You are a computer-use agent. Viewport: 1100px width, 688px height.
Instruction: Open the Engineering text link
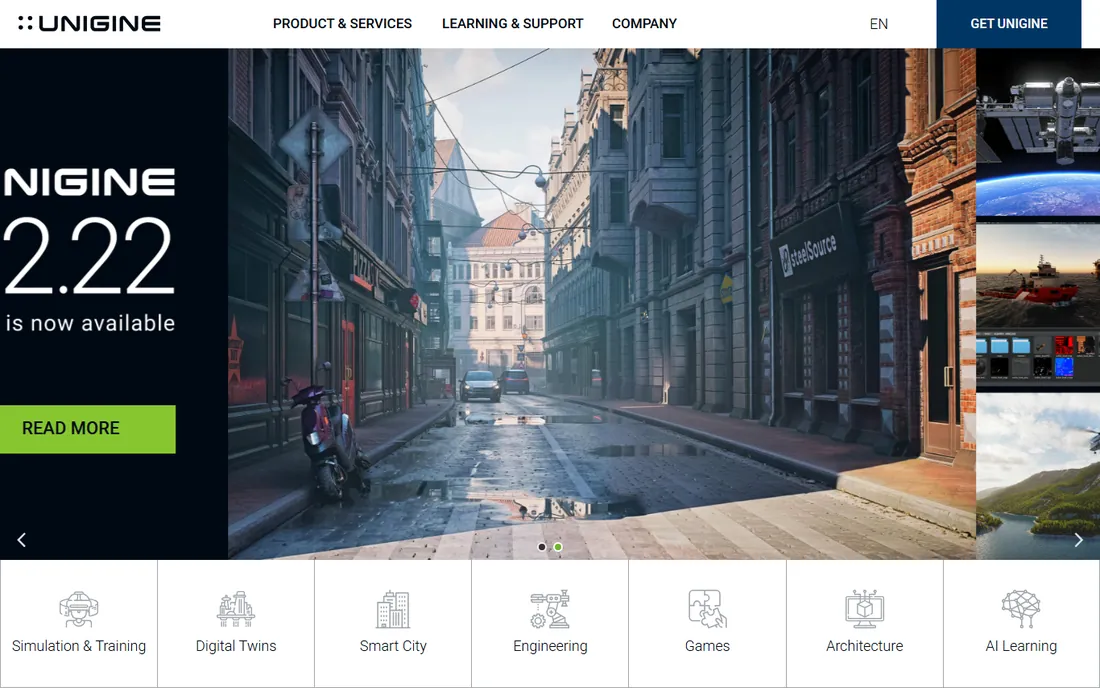point(550,646)
